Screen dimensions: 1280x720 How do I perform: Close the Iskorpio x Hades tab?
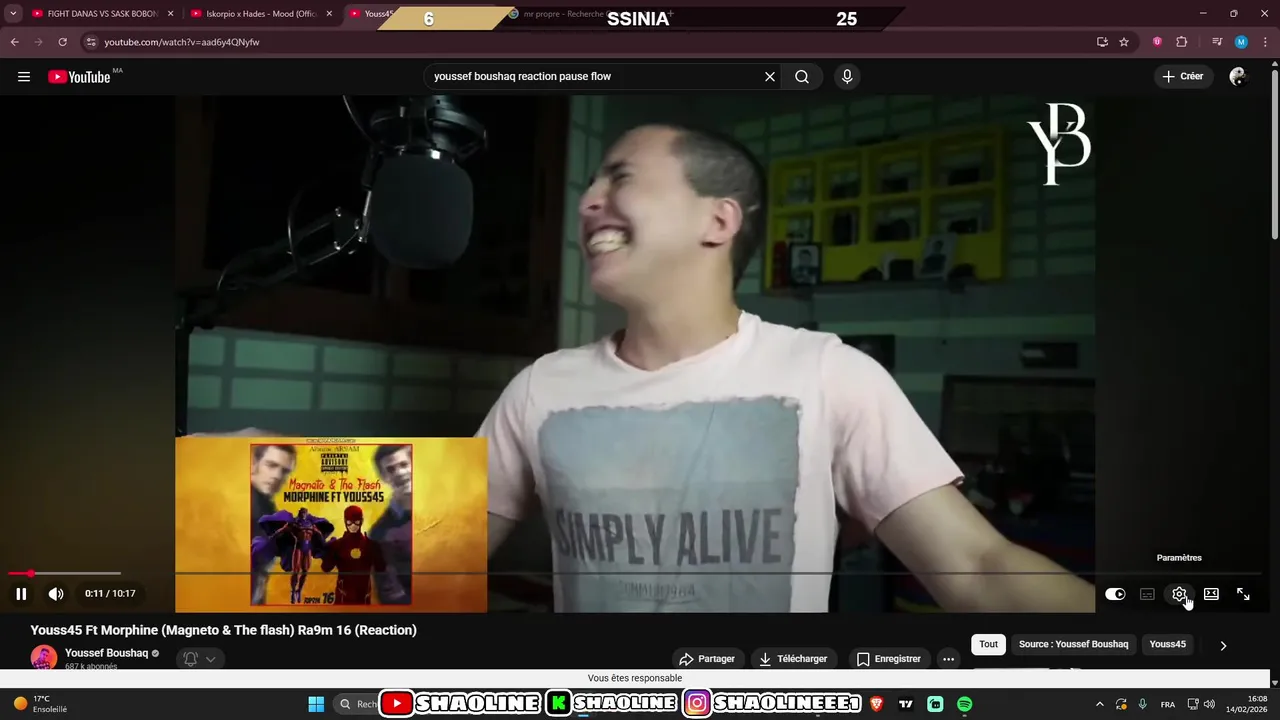[x=329, y=14]
